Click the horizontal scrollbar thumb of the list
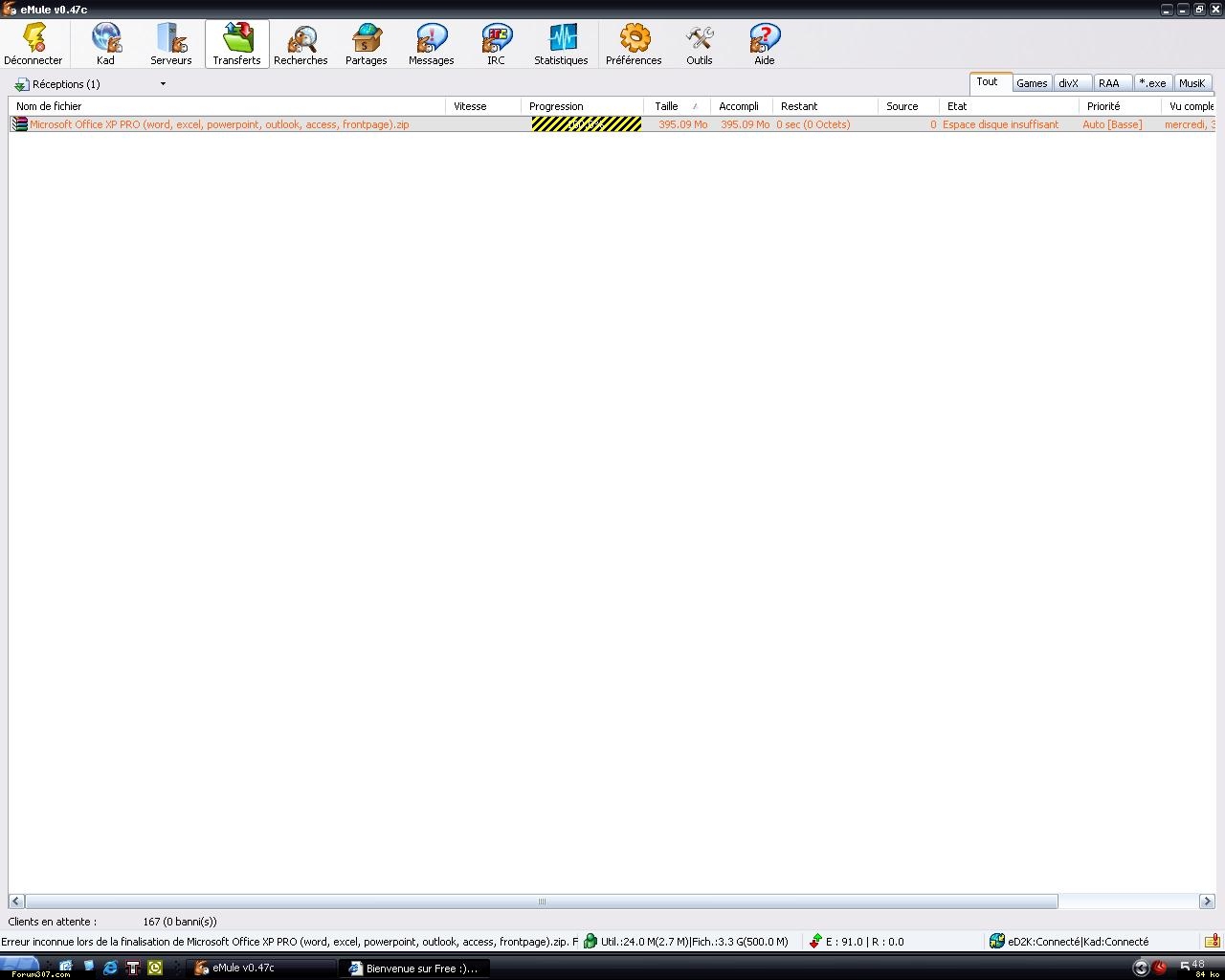 coord(542,902)
